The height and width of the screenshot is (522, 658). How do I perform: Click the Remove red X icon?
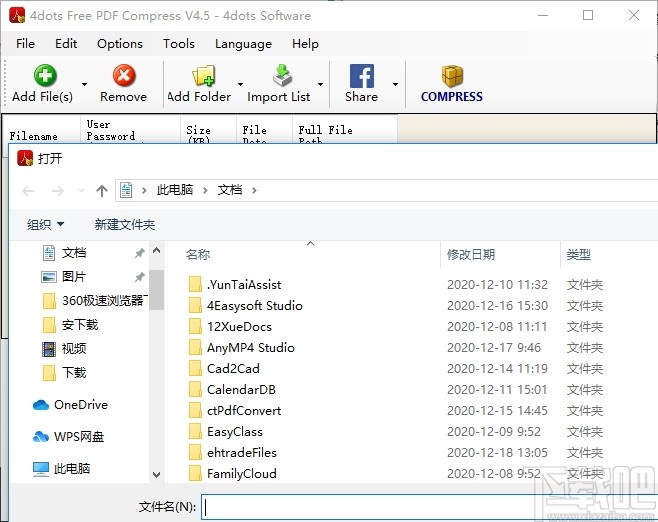pyautogui.click(x=124, y=76)
